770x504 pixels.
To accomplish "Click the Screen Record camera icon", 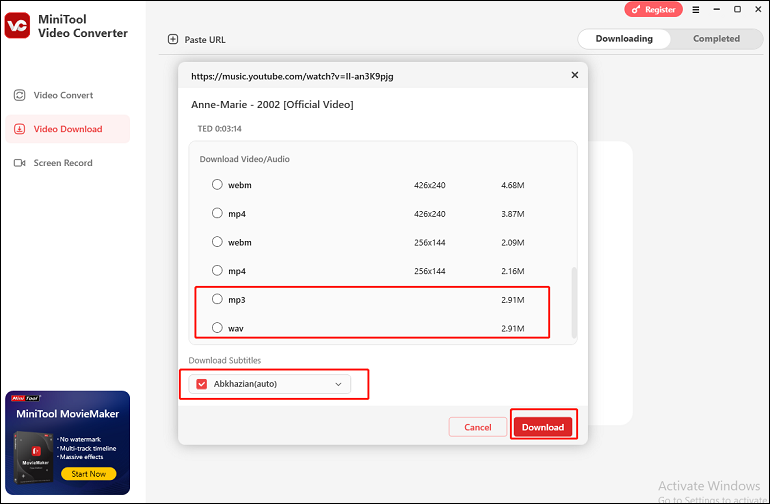I will pyautogui.click(x=20, y=163).
